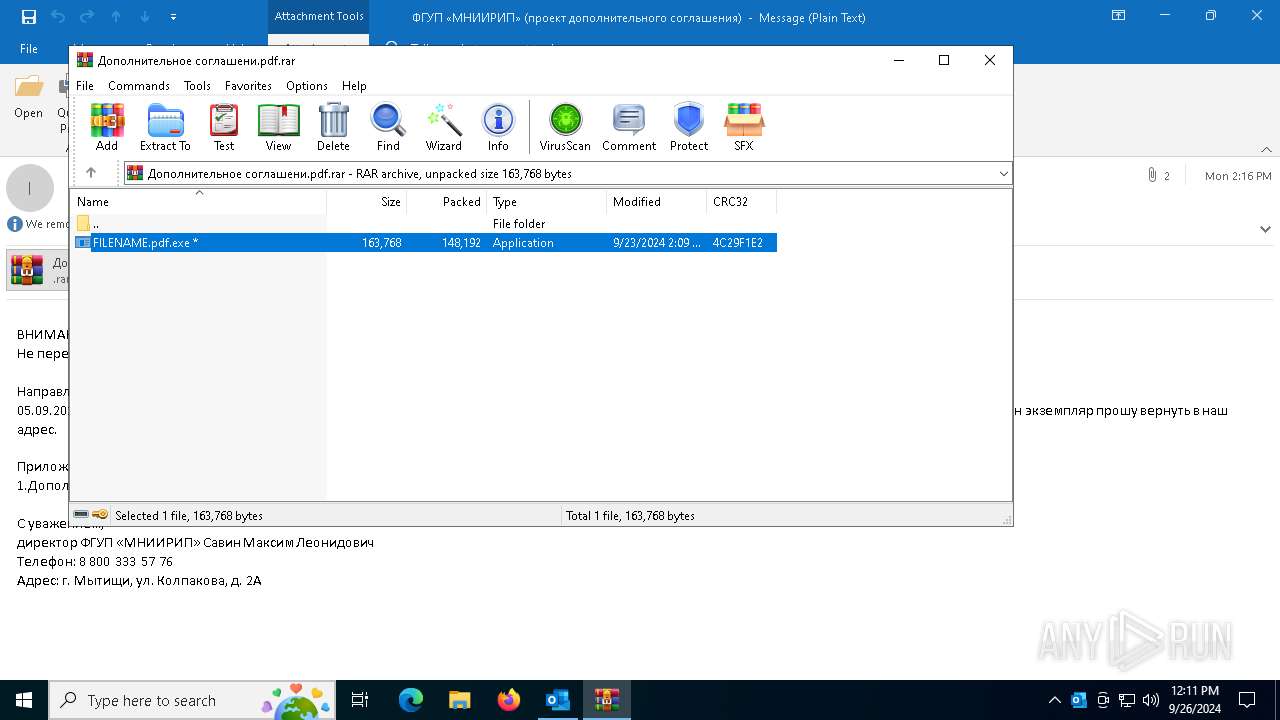
Task: Click 'Total 1 file, 163,768 bytes' status text
Action: (630, 515)
